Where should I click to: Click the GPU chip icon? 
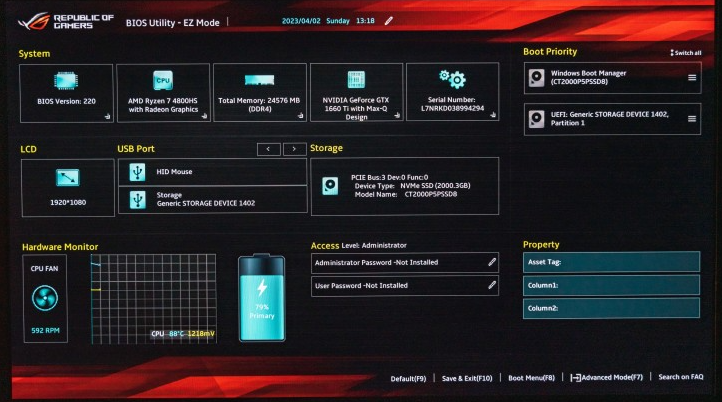coord(356,80)
